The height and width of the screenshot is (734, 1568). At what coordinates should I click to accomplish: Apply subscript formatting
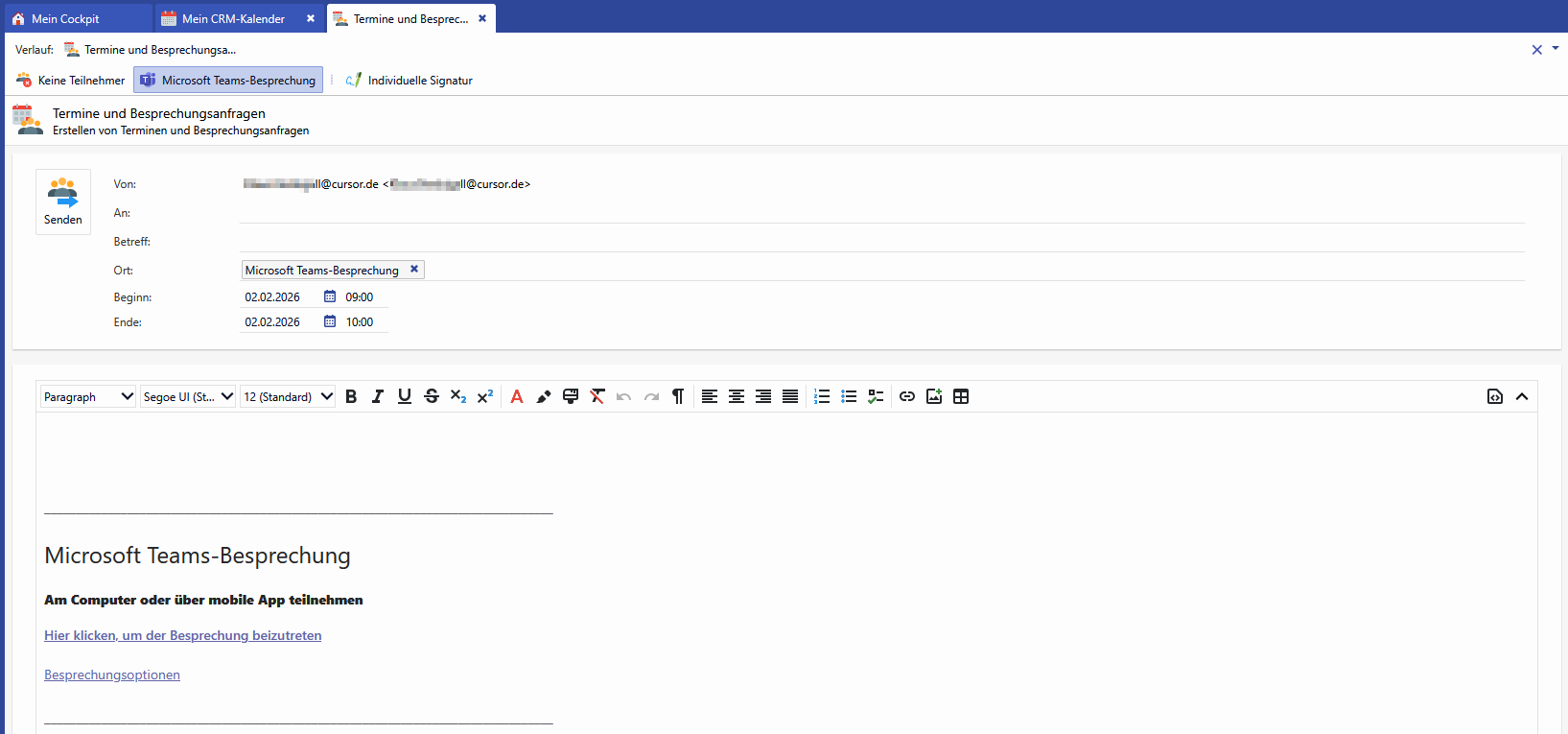(458, 396)
